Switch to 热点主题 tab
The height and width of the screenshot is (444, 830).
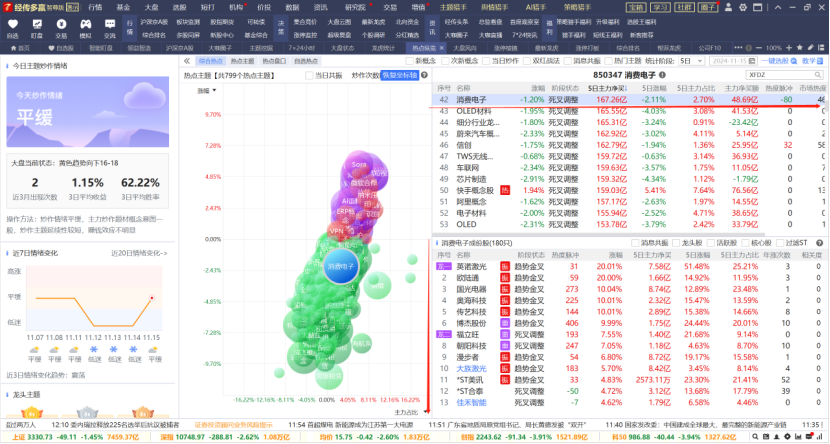(x=242, y=61)
